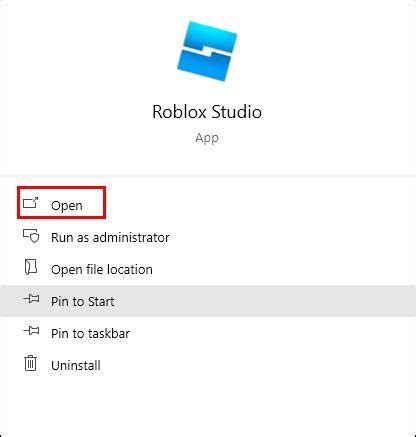
Task: Click the Roblox Studio title text
Action: coord(207,112)
